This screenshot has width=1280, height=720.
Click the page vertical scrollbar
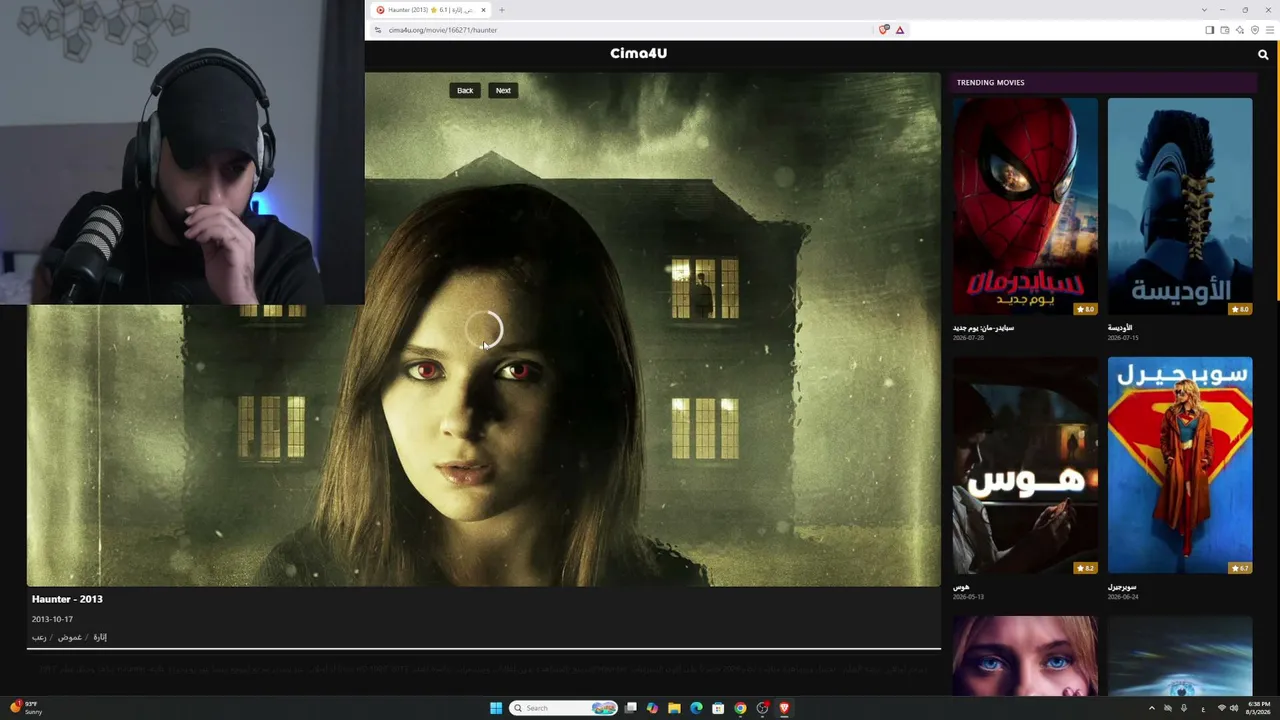coord(1277,170)
